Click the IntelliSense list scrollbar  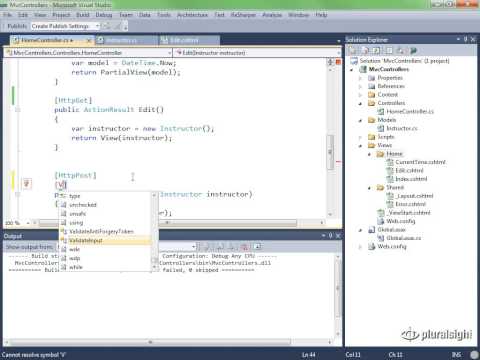tap(154, 231)
